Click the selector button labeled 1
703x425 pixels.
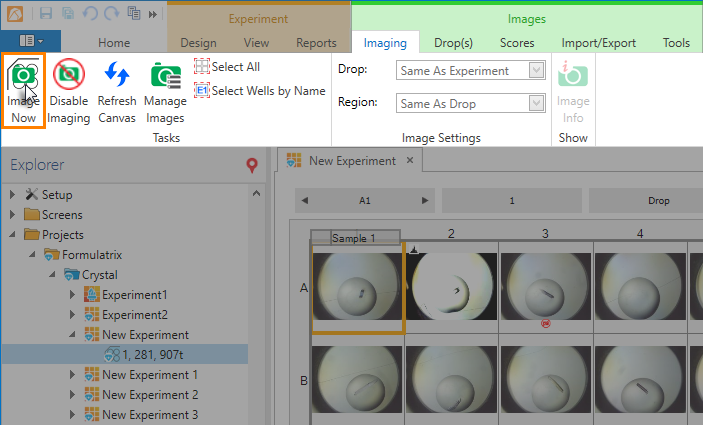tap(512, 200)
